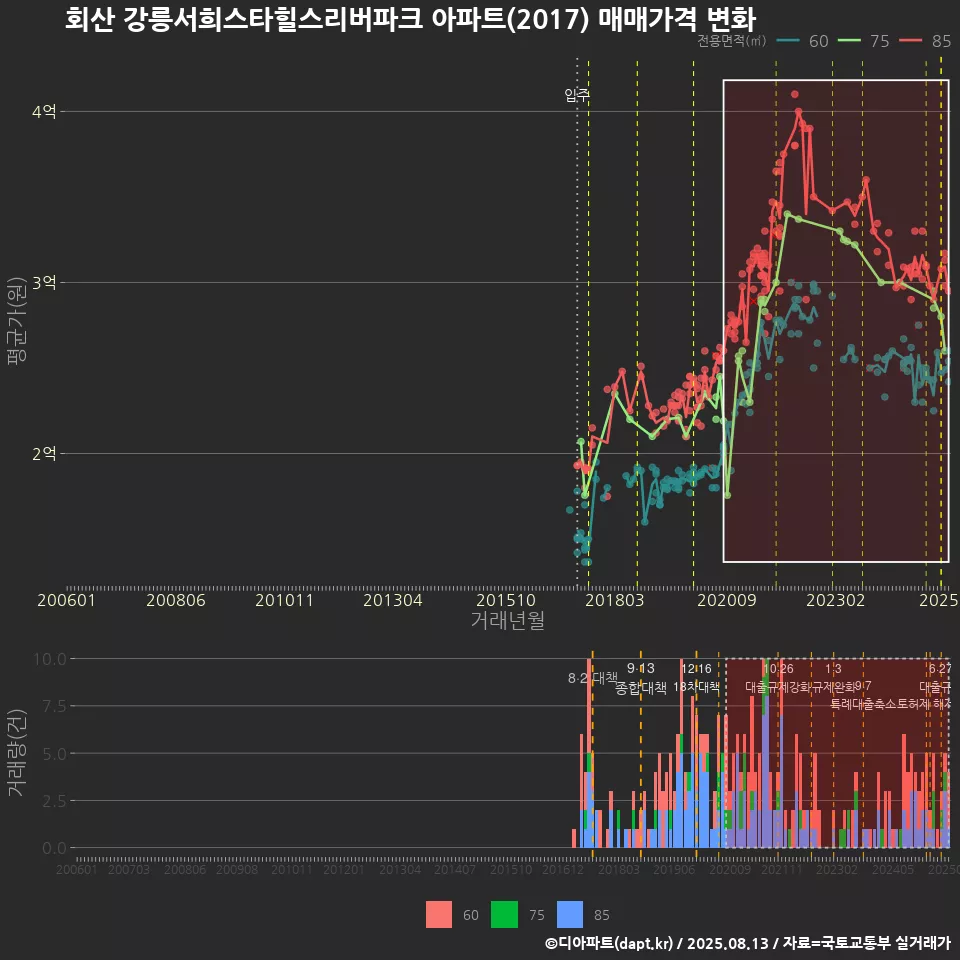Click 201201 on the volume chart axis
960x960 pixels.
(343, 869)
